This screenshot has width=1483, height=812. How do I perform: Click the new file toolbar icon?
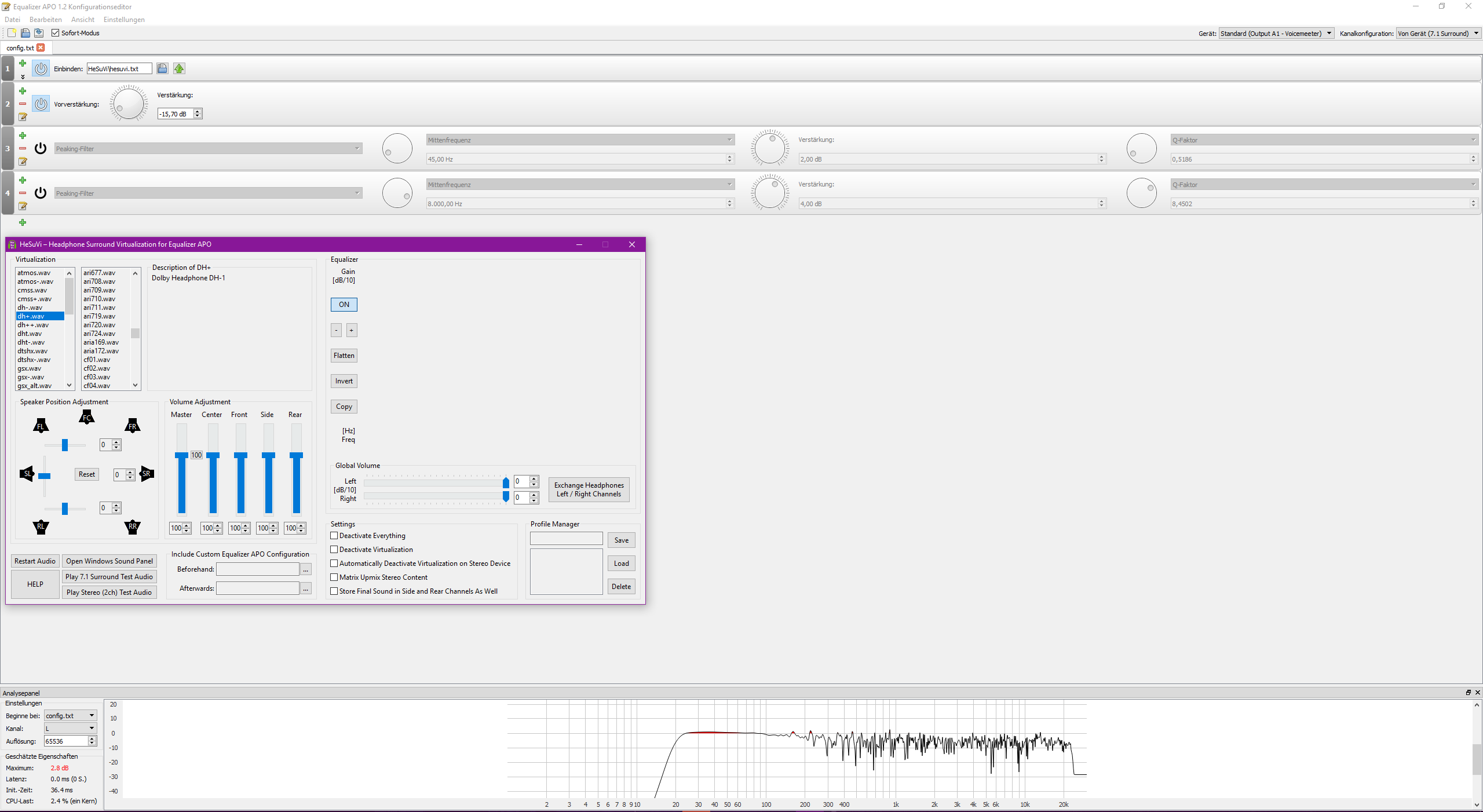pyautogui.click(x=12, y=33)
